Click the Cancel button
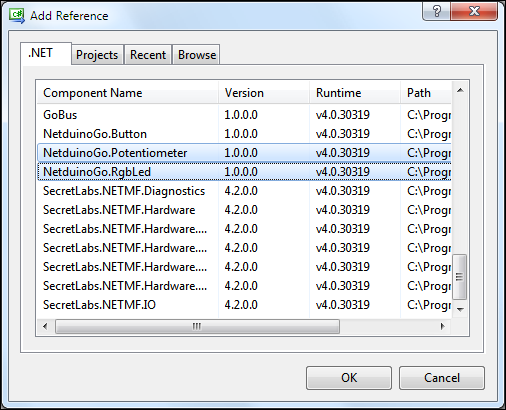The image size is (506, 410). point(442,378)
